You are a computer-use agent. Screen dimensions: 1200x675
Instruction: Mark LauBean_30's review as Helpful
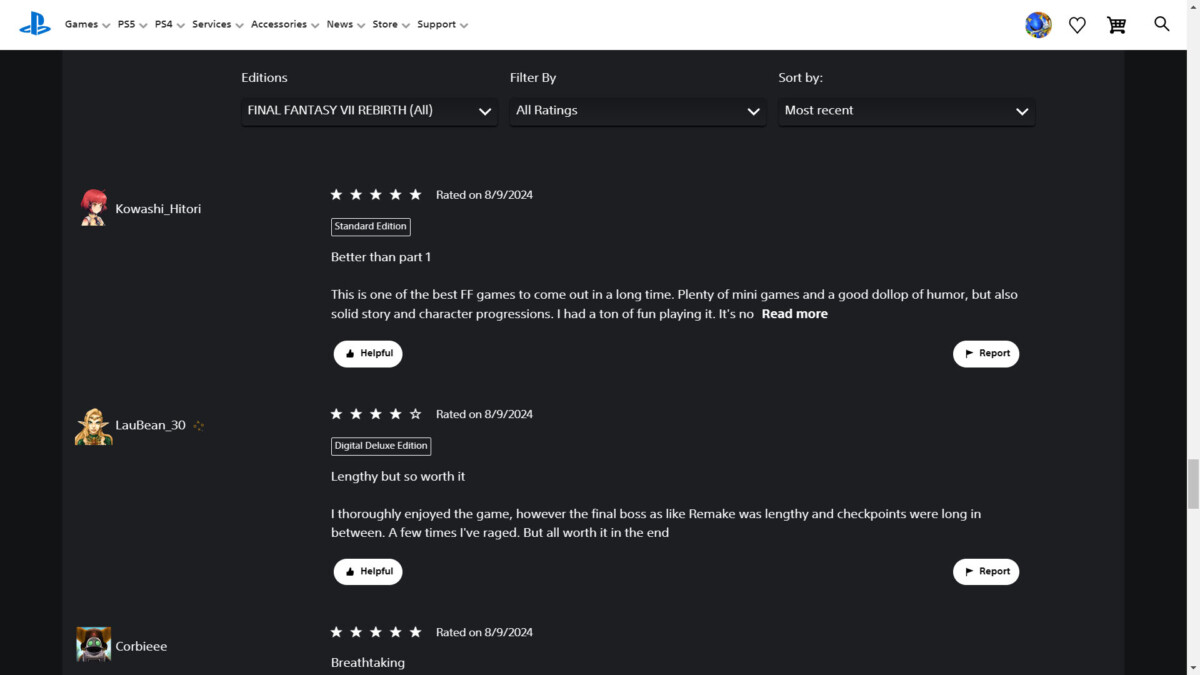(x=368, y=572)
